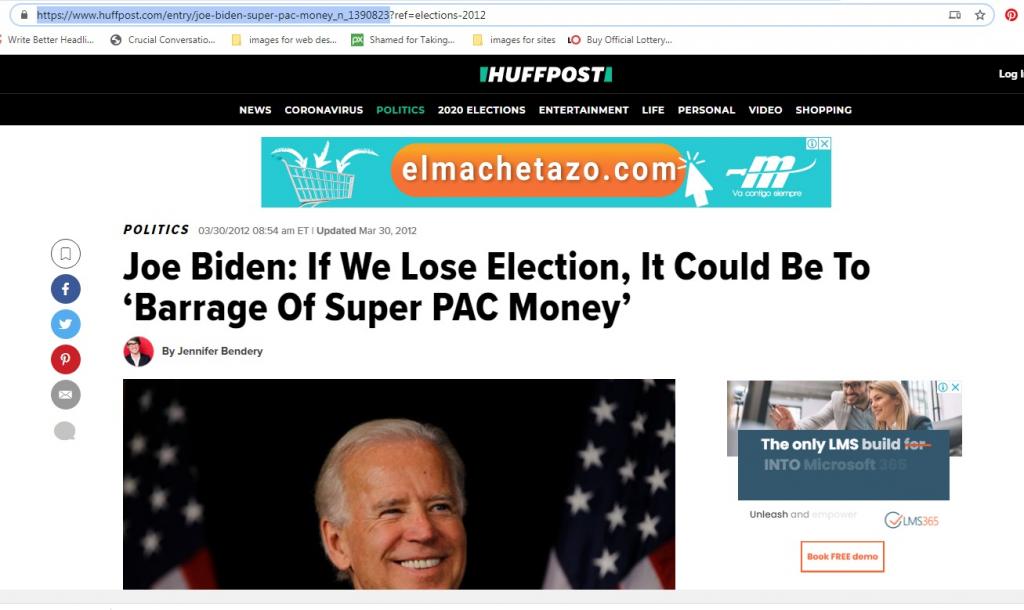1024x610 pixels.
Task: Share the article by email icon
Action: (65, 394)
